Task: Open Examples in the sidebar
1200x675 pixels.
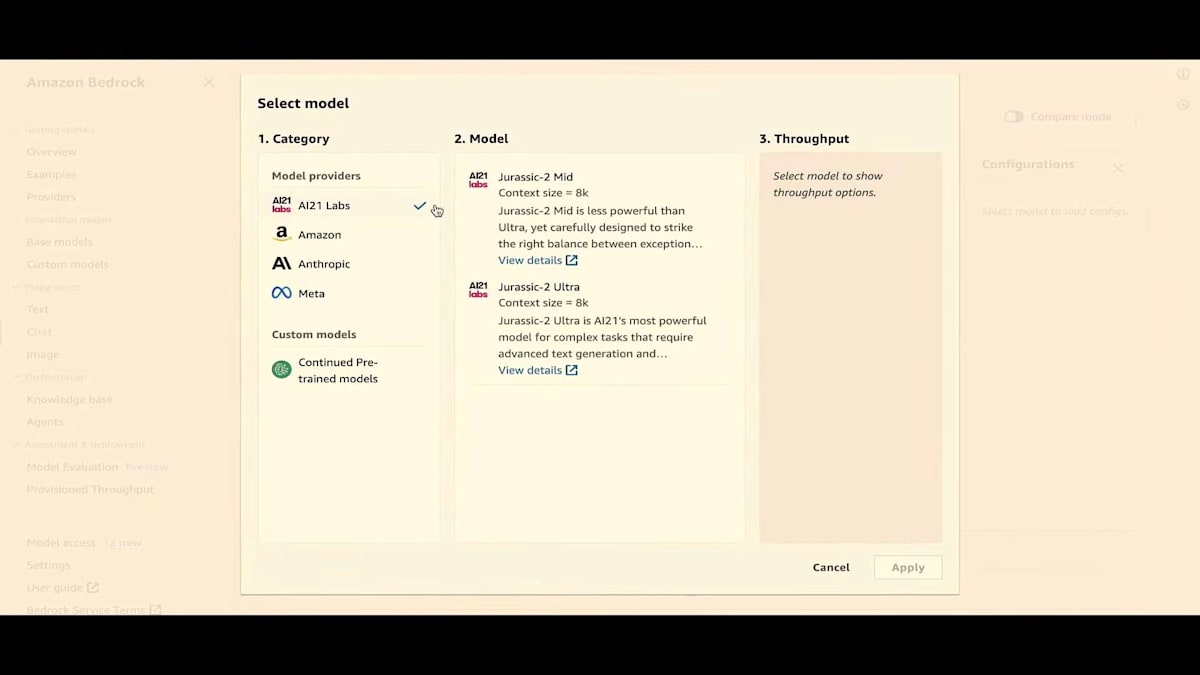Action: tap(51, 174)
